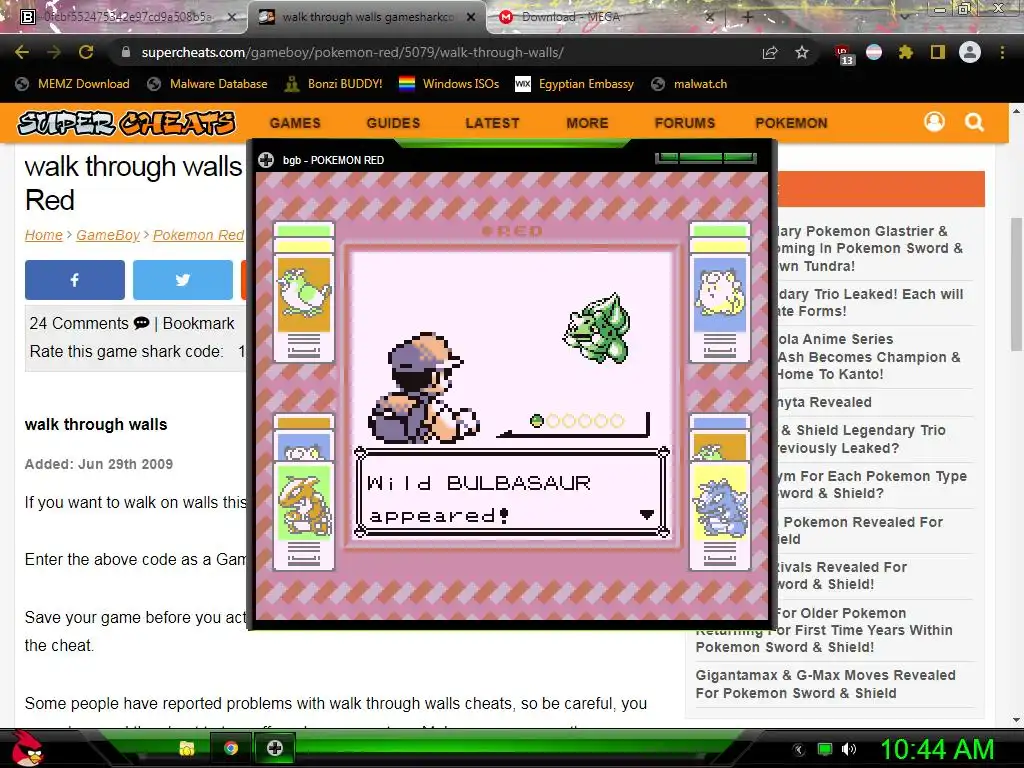
Task: Open File Explorer from the taskbar
Action: [x=187, y=748]
